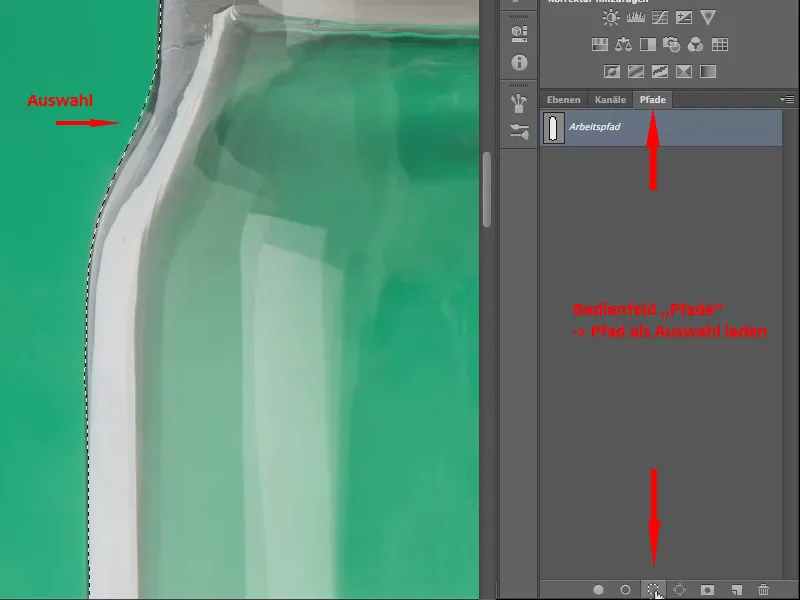Delete the current path (trash icon)
800x600 pixels.
tap(763, 590)
